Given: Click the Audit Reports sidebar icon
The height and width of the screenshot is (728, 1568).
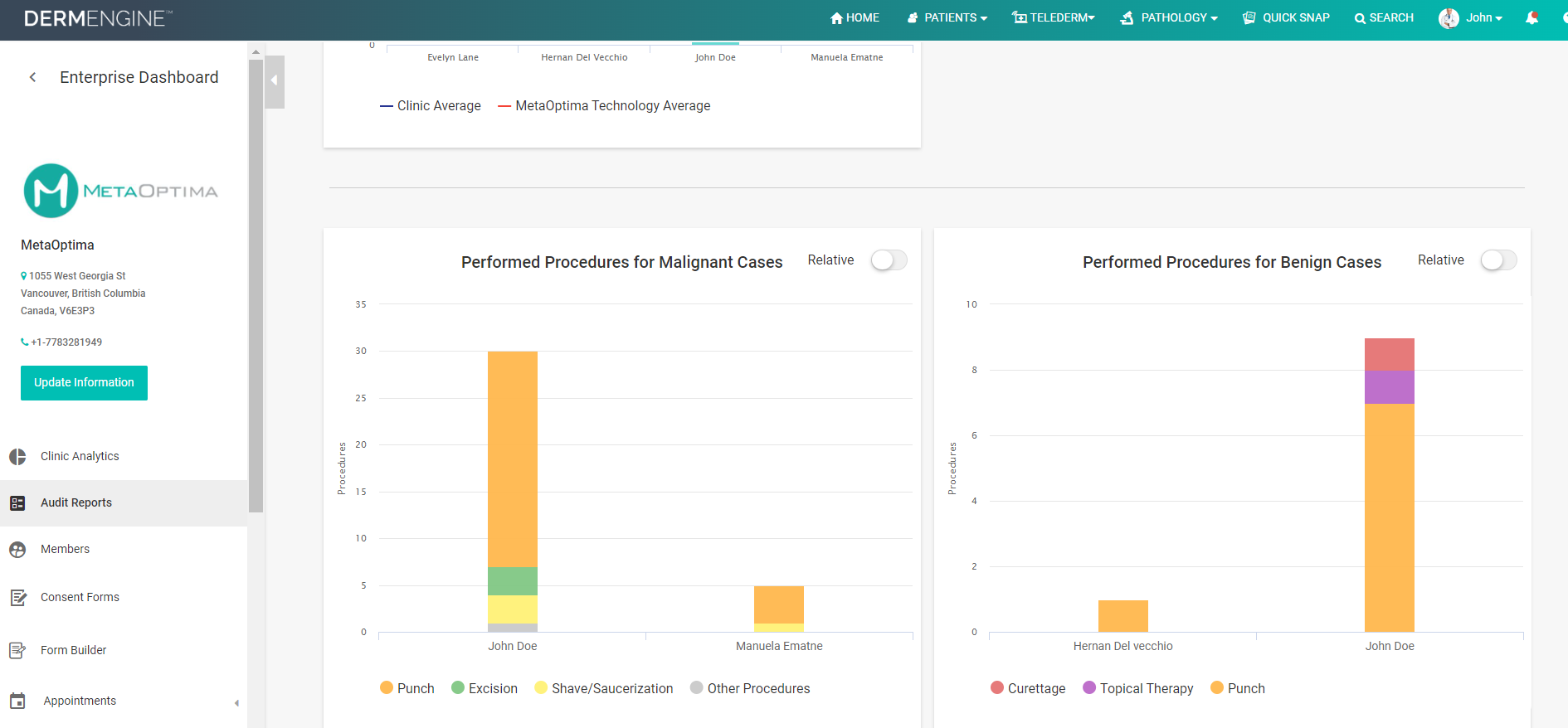Looking at the screenshot, I should (x=17, y=503).
